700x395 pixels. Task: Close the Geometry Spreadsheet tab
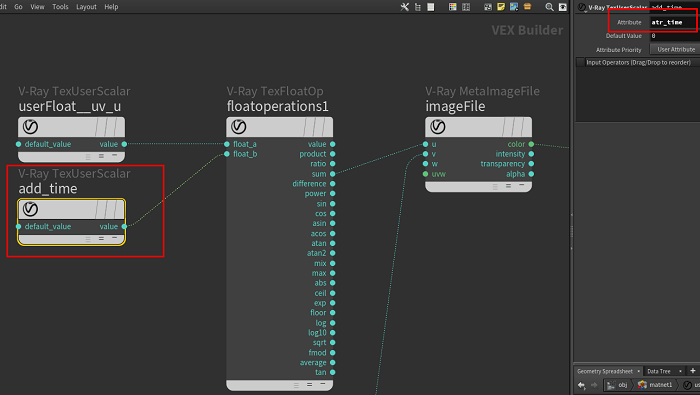[x=638, y=371]
